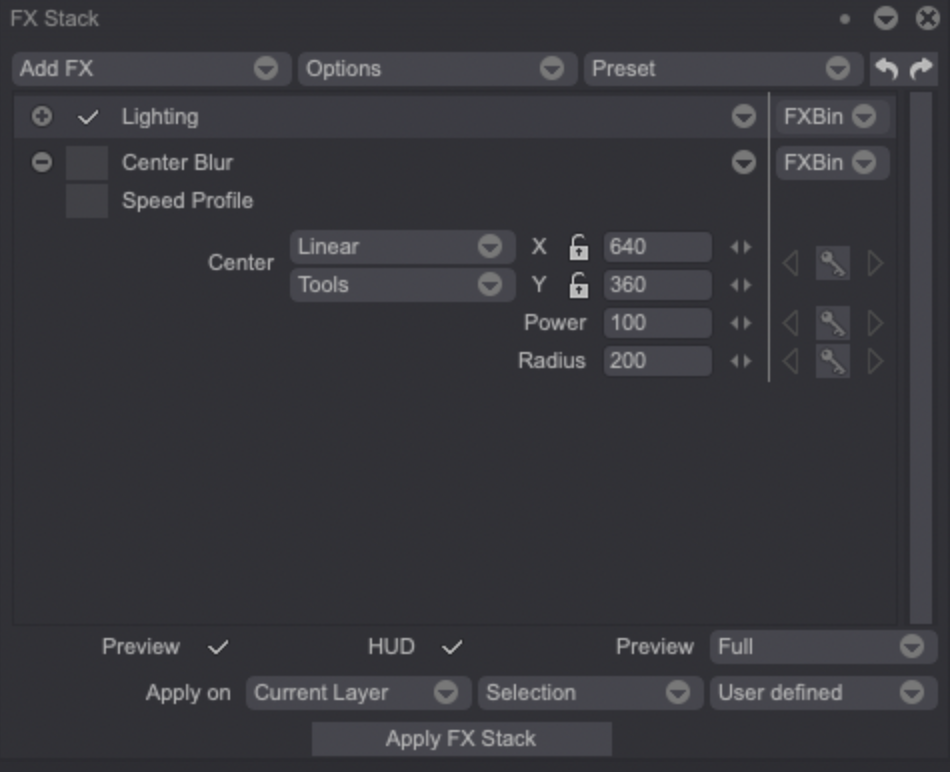Click the redo arrow icon
950x772 pixels.
pyautogui.click(x=921, y=68)
